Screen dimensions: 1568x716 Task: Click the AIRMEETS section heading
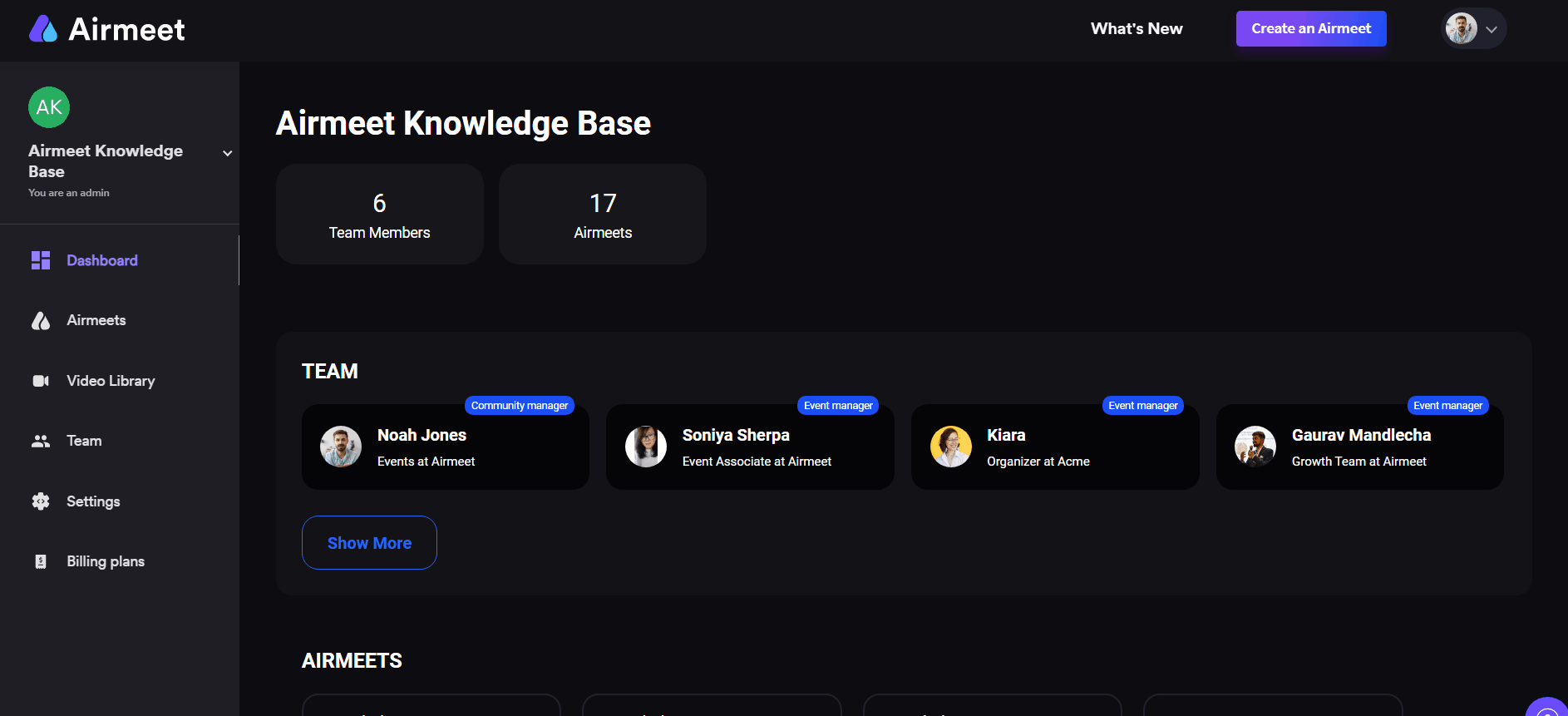coord(352,660)
